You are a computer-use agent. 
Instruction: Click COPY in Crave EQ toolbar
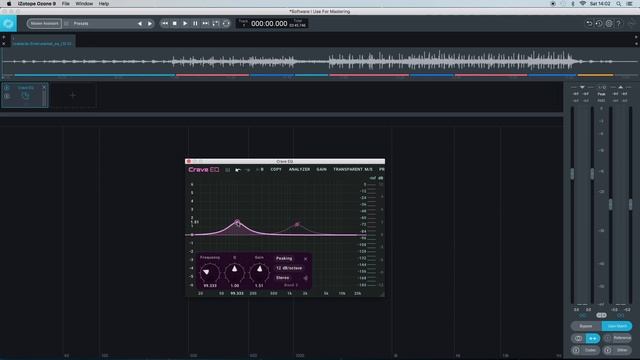pyautogui.click(x=276, y=169)
